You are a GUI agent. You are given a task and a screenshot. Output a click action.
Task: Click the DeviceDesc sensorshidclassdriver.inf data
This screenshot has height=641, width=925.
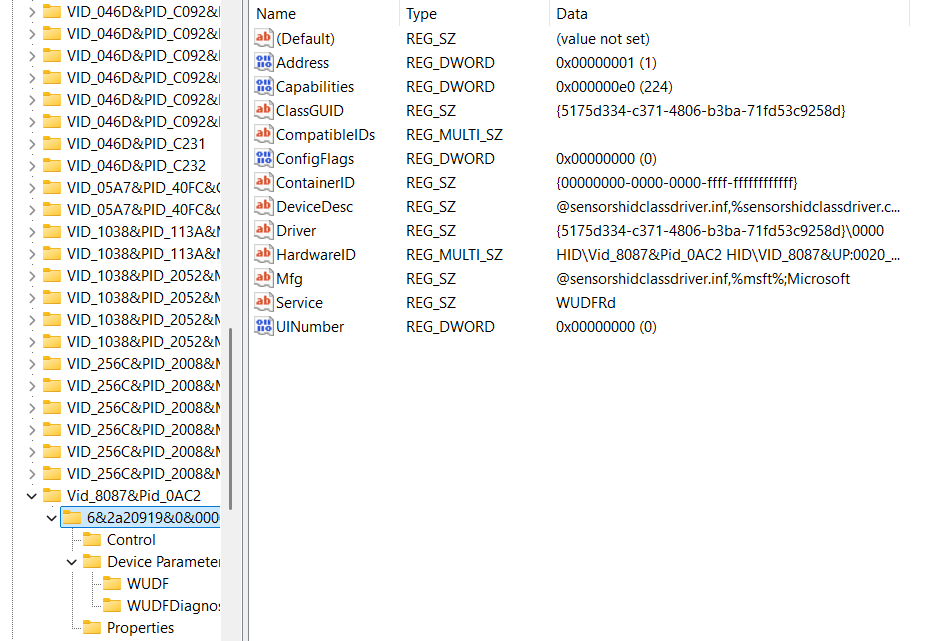pos(728,207)
